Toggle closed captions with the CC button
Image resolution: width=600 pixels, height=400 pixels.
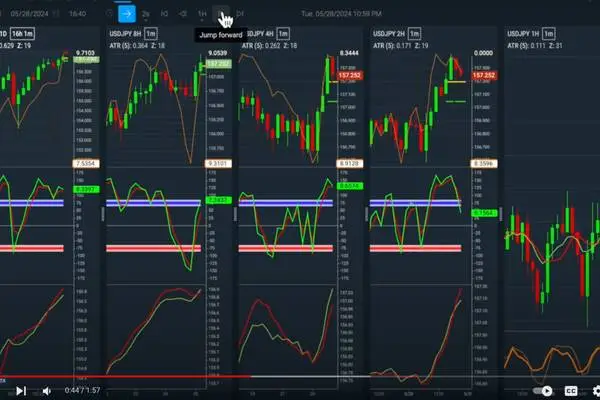(571, 391)
